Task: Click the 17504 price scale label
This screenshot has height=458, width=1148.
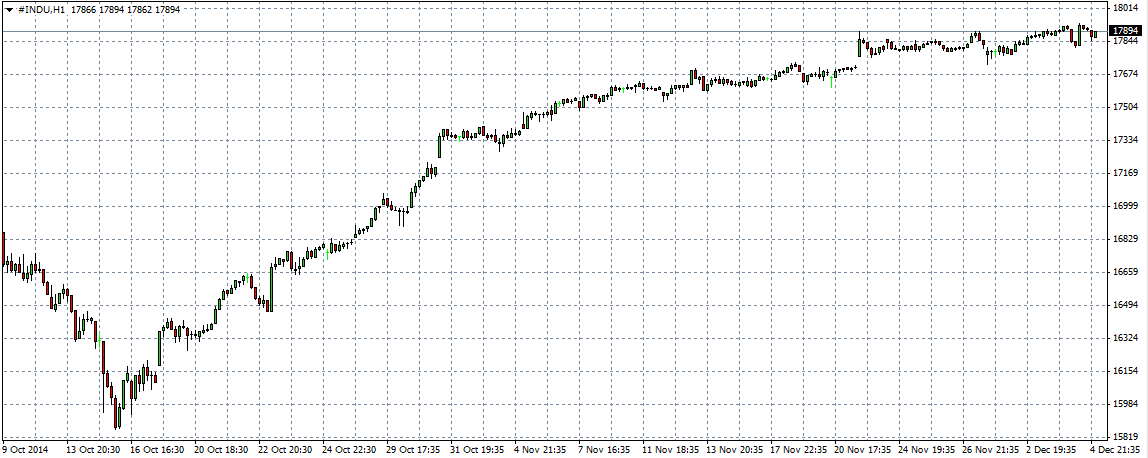Action: [x=1126, y=107]
